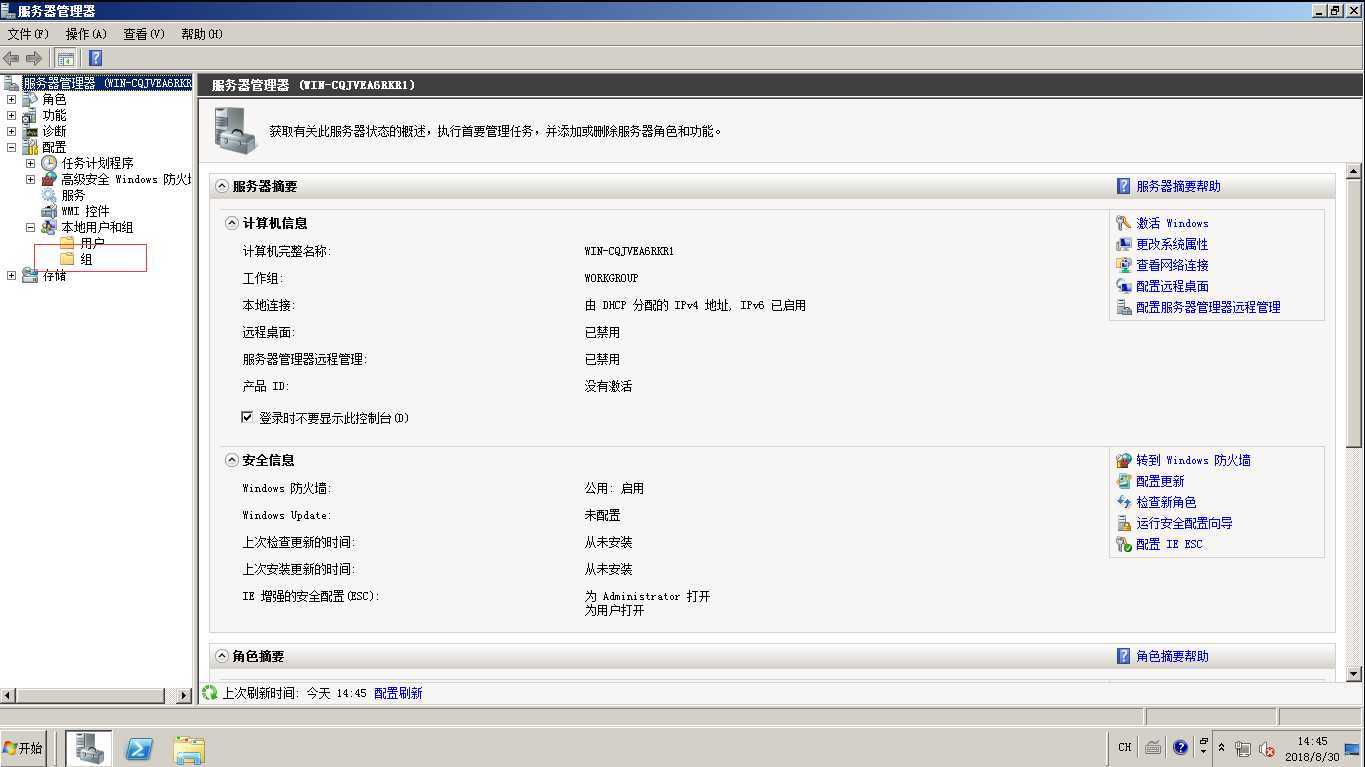Click the 角色 node icon in the tree
The image size is (1365, 767).
click(30, 99)
